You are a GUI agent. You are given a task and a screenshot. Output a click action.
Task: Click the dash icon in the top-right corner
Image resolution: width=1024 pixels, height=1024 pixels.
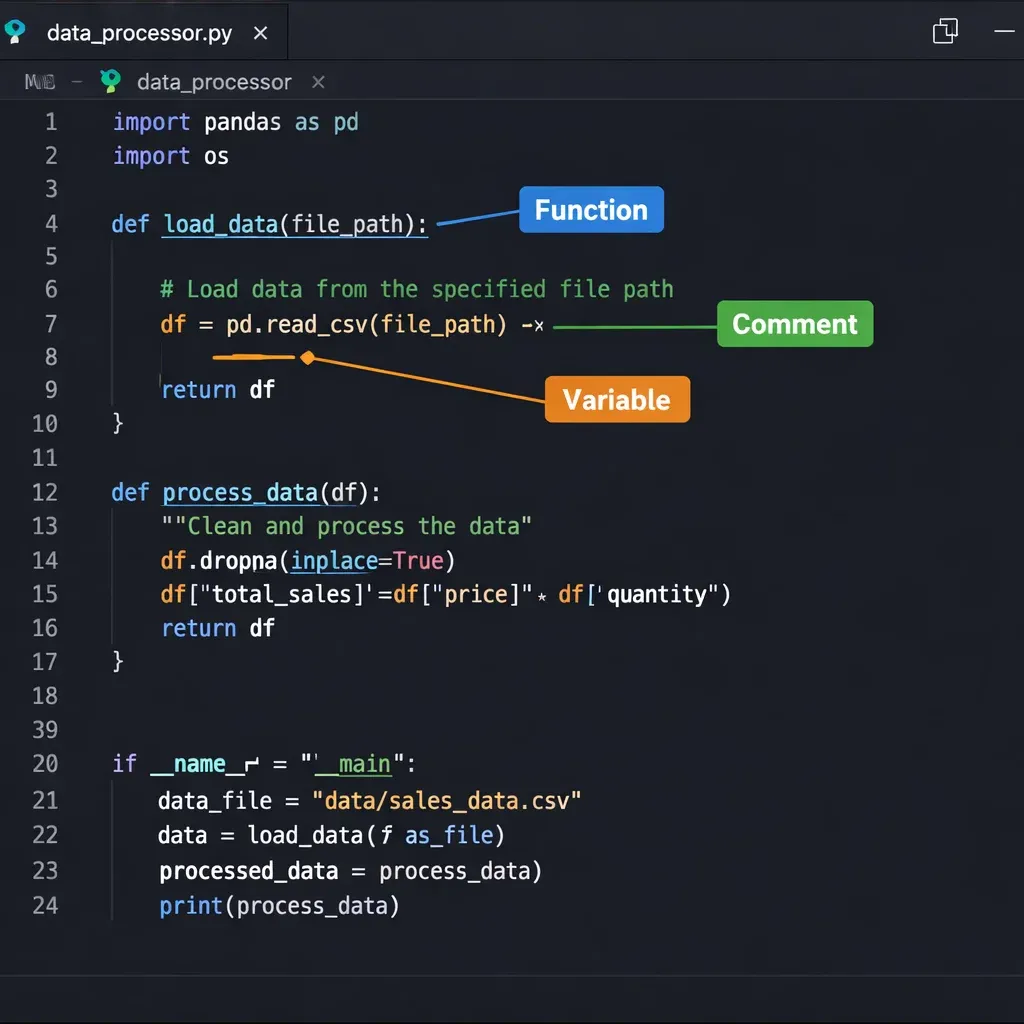[1004, 32]
